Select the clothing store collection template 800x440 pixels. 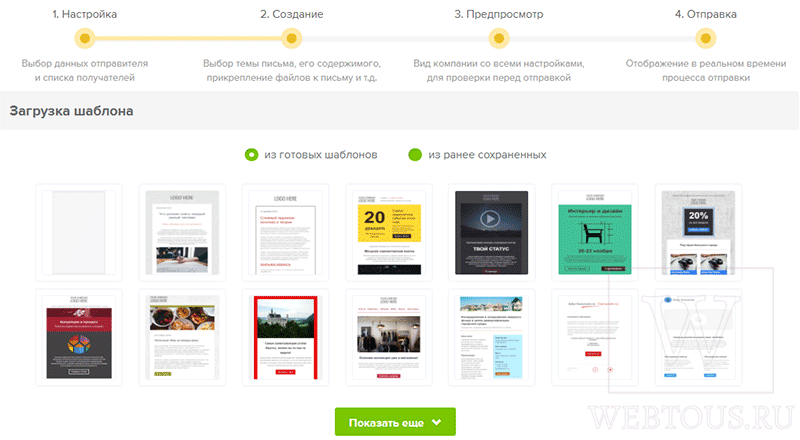pyautogui.click(x=389, y=337)
